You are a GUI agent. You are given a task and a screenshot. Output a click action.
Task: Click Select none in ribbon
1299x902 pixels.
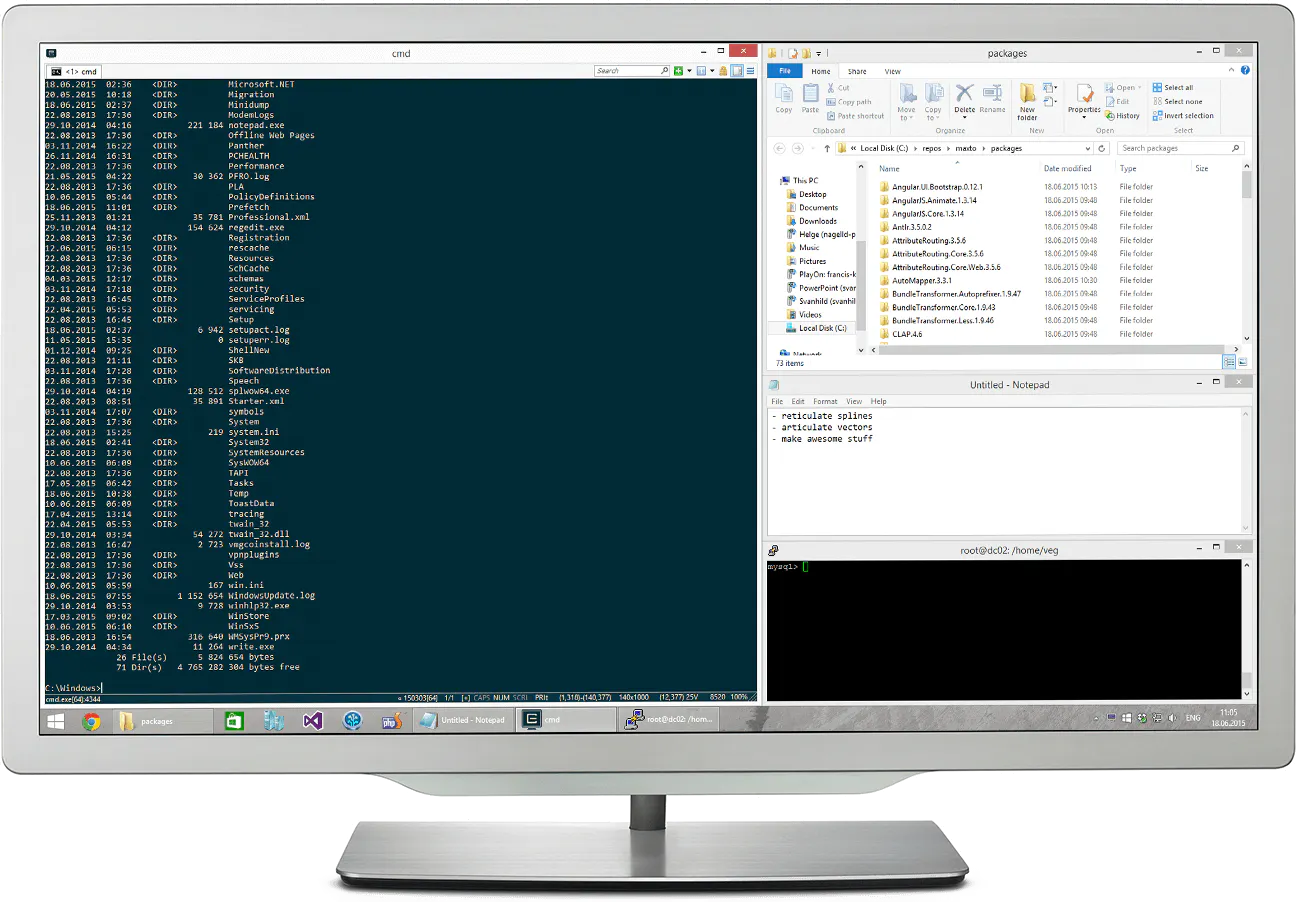pos(1177,102)
